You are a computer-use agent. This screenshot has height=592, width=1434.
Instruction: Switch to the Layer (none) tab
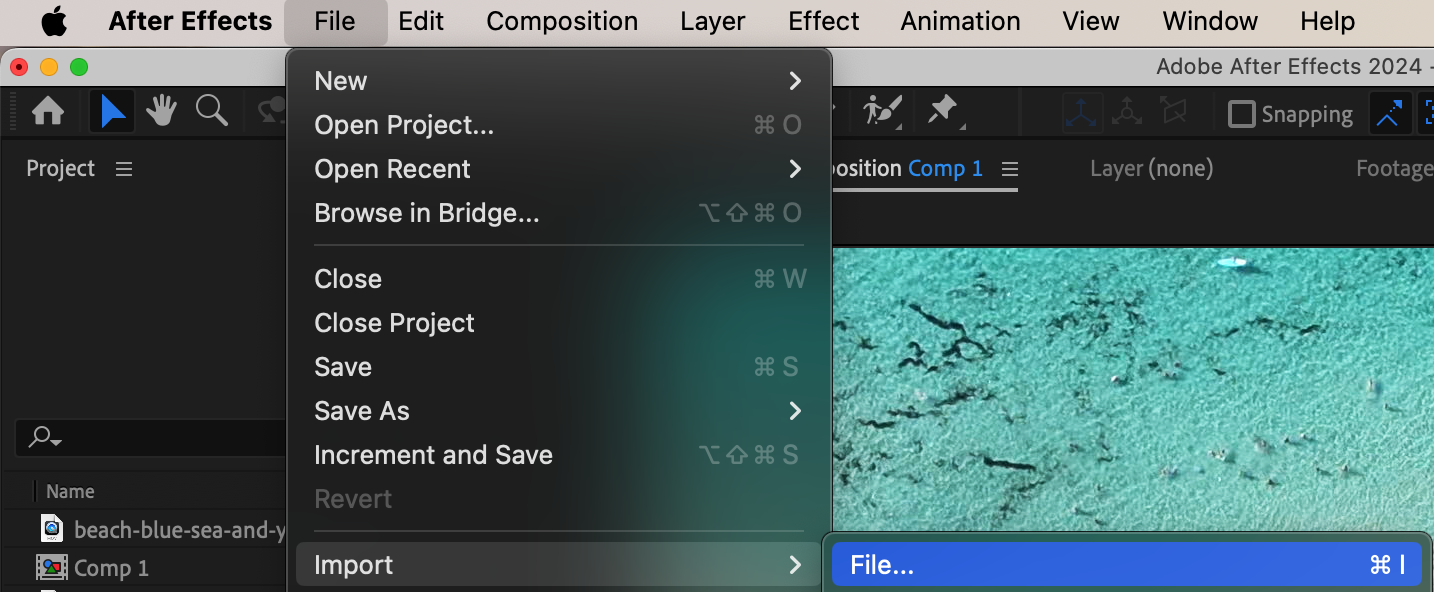click(1151, 169)
